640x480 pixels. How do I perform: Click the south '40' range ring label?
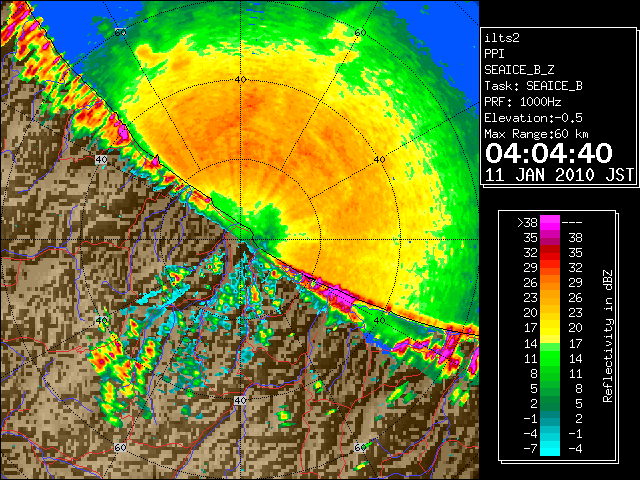[x=240, y=400]
